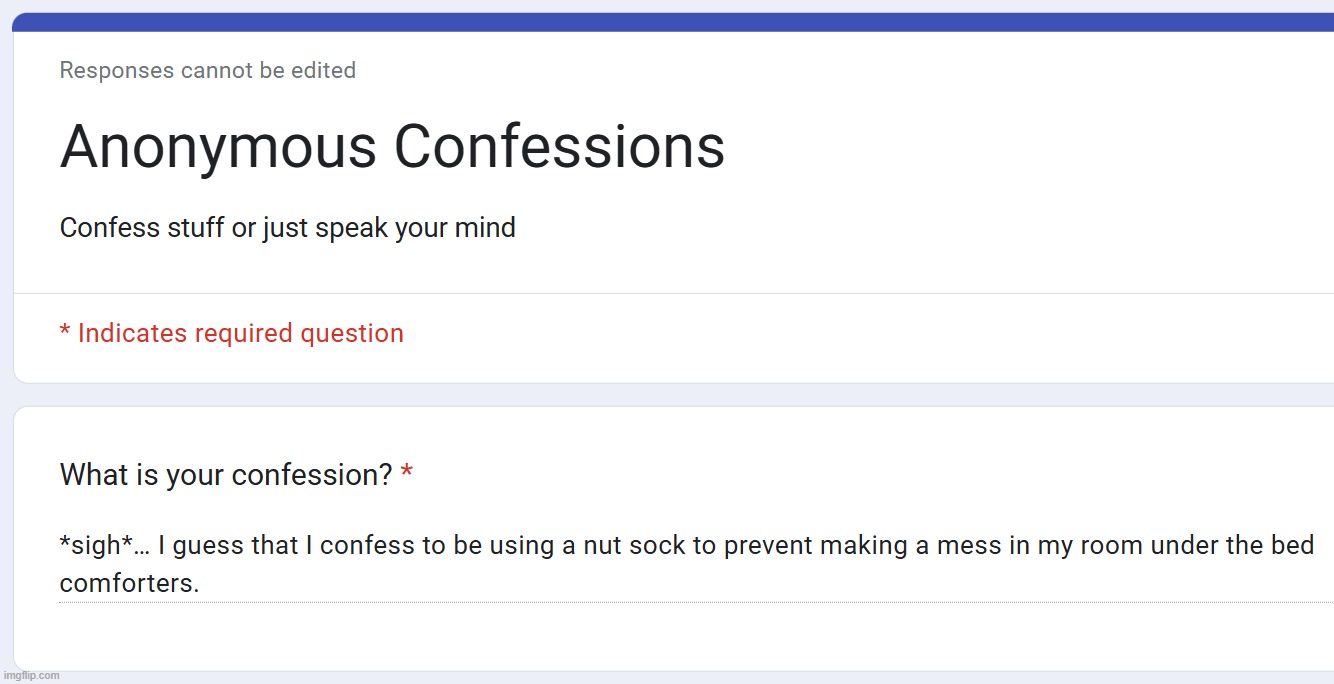Click the "Responses cannot be edited" notice
The image size is (1334, 684).
[208, 70]
